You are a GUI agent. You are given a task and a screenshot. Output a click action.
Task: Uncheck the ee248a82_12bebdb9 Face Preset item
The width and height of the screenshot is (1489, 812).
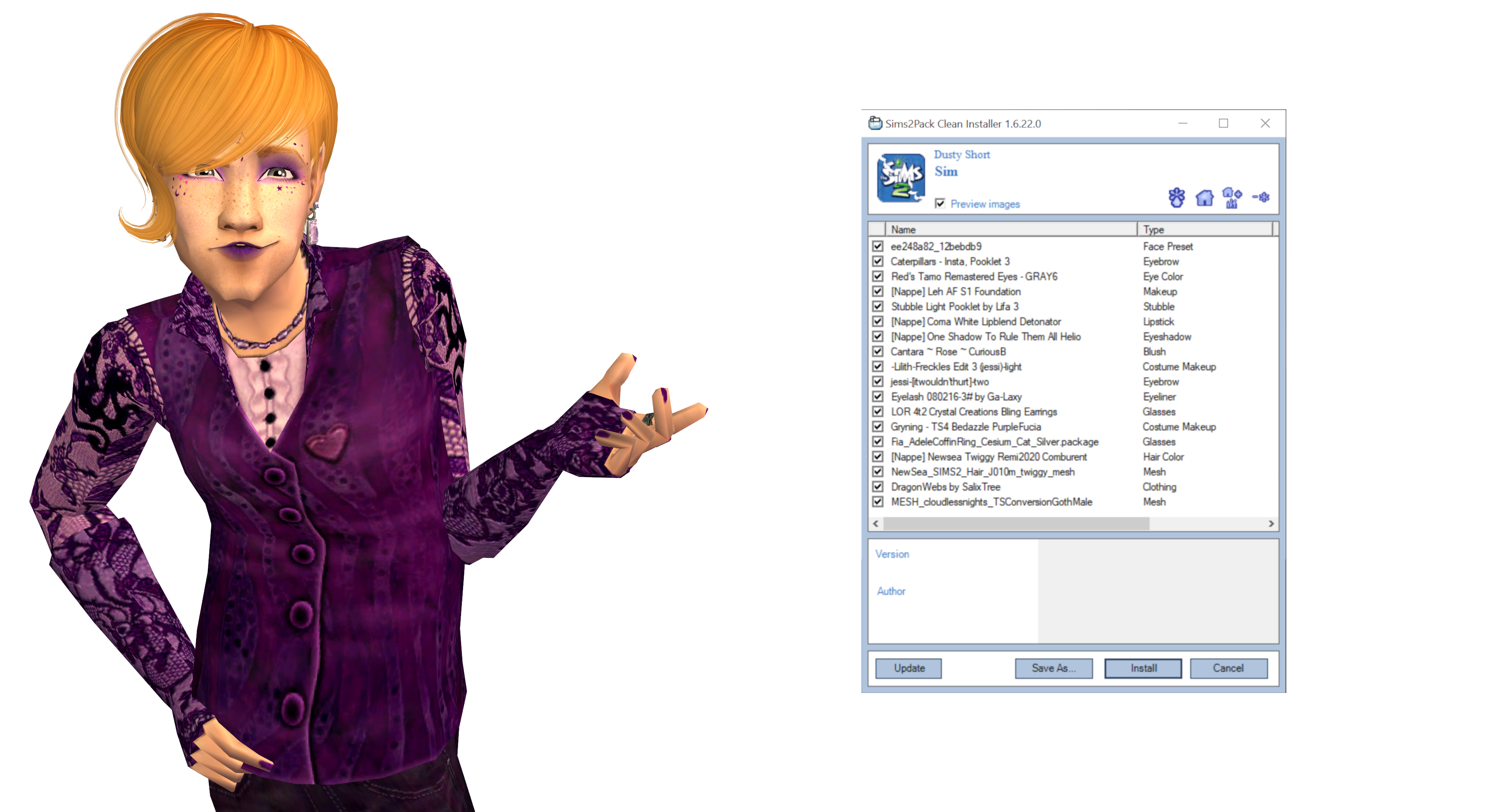(878, 246)
